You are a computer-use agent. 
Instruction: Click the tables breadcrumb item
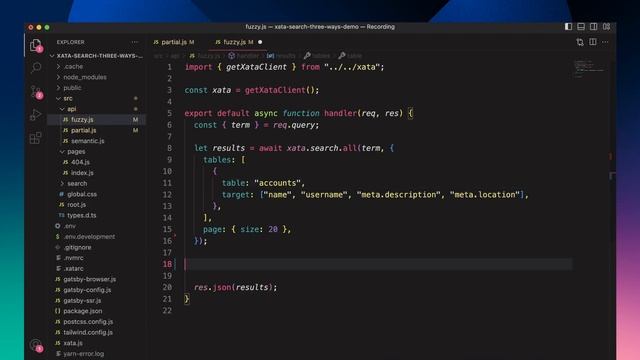[x=317, y=56]
